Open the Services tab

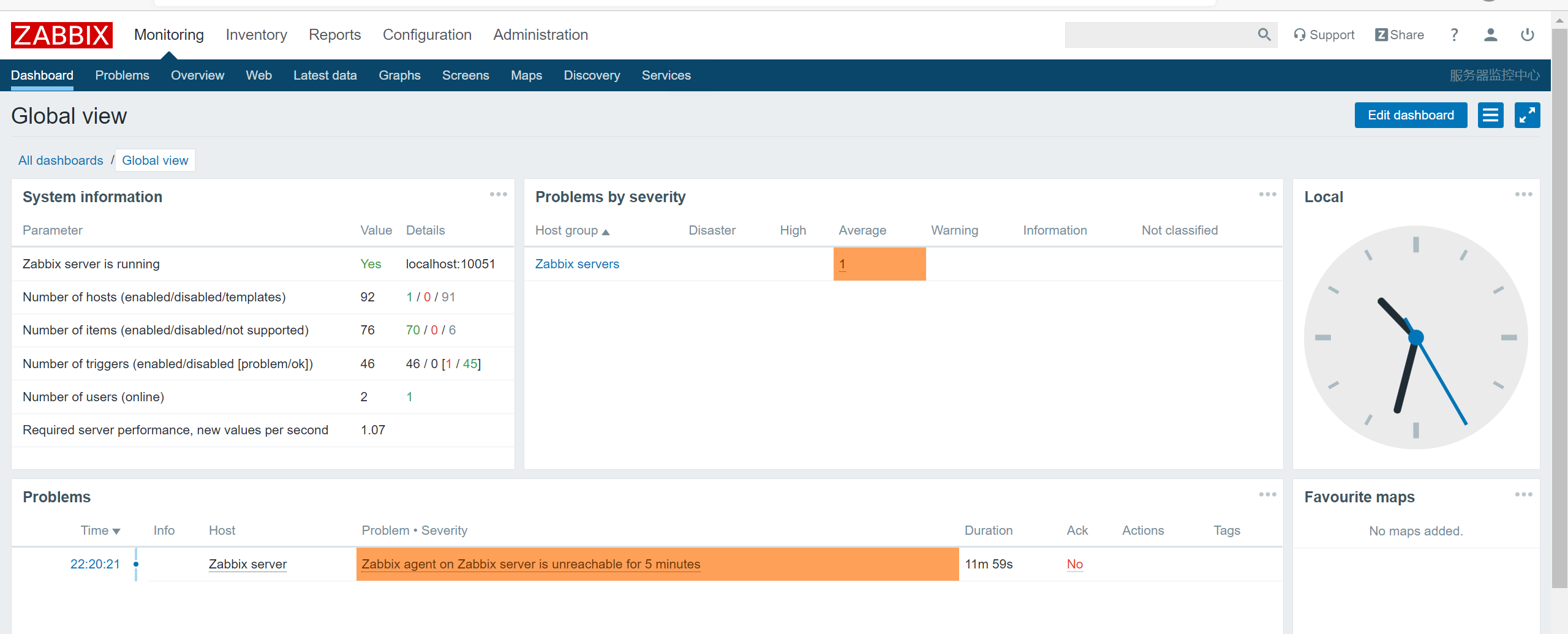click(x=666, y=75)
